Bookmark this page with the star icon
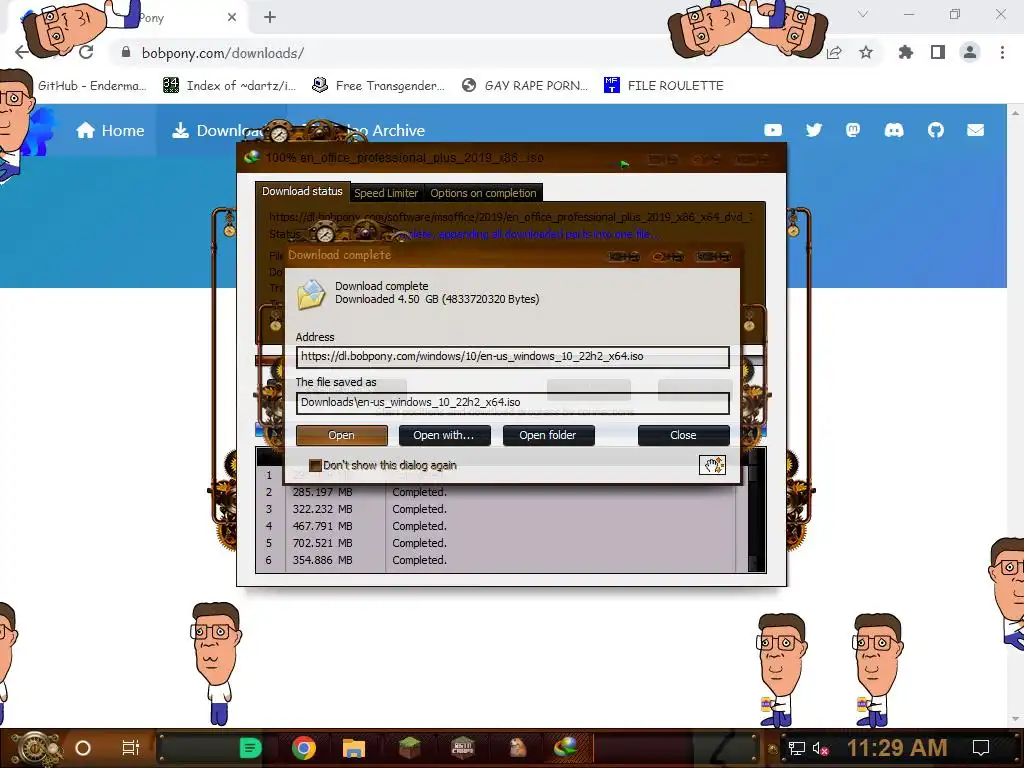The width and height of the screenshot is (1024, 768). tap(866, 53)
